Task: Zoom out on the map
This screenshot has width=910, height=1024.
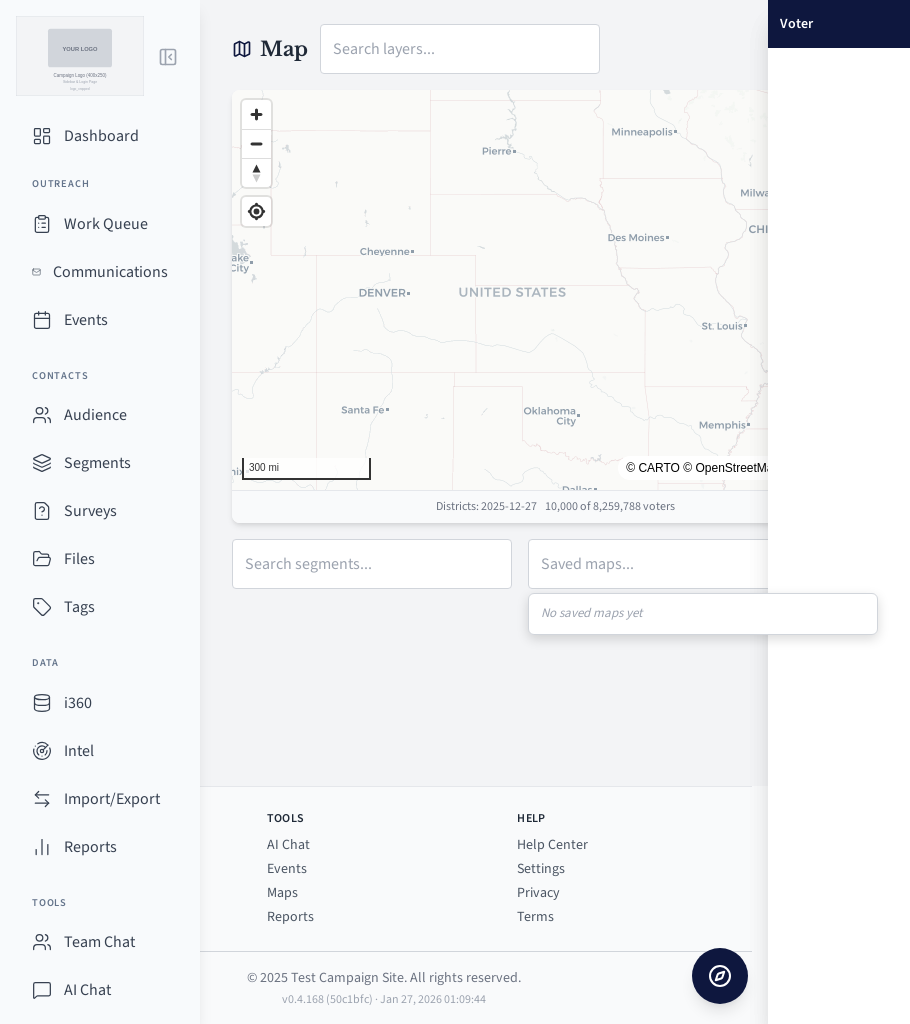Action: (256, 144)
